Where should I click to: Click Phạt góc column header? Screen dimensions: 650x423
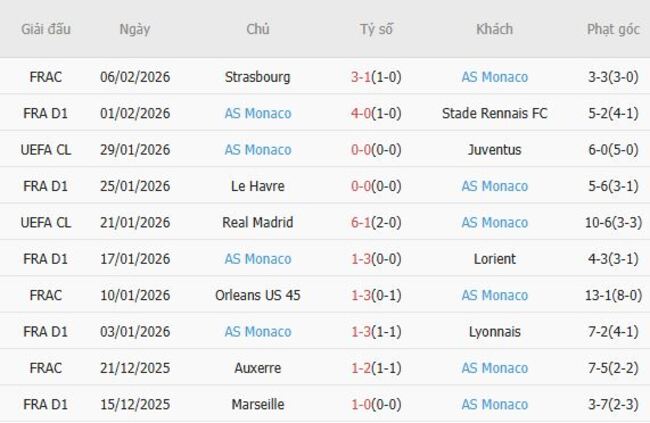613,29
